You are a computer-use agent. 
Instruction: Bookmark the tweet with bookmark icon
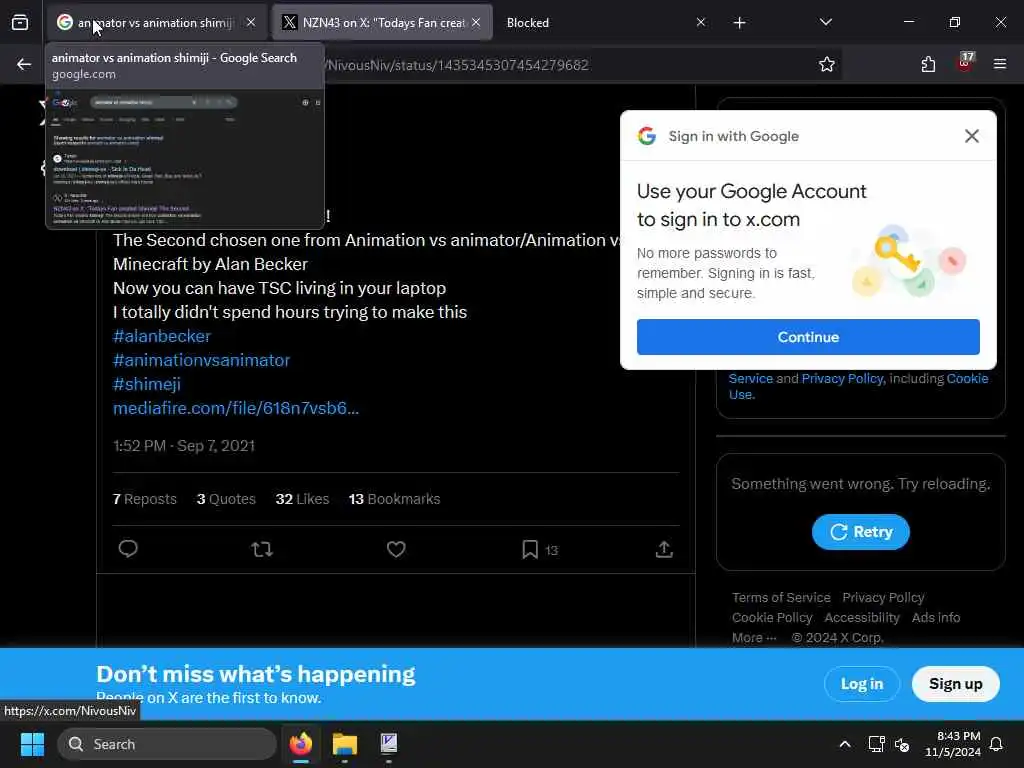[x=530, y=549]
